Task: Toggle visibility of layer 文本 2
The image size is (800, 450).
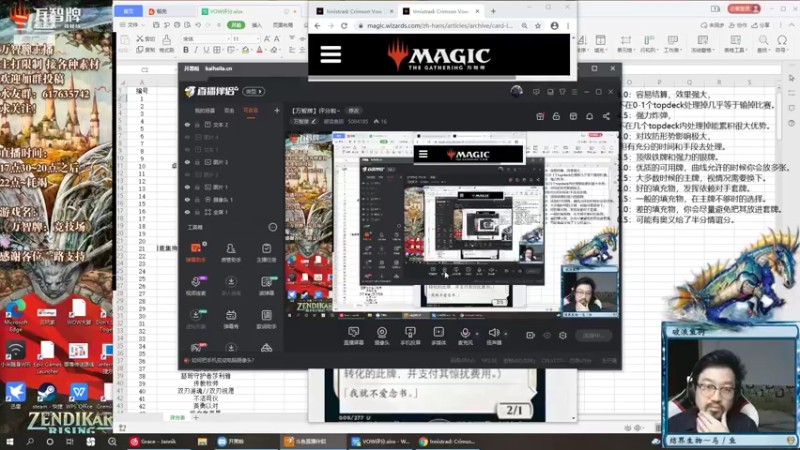Action: (x=187, y=124)
